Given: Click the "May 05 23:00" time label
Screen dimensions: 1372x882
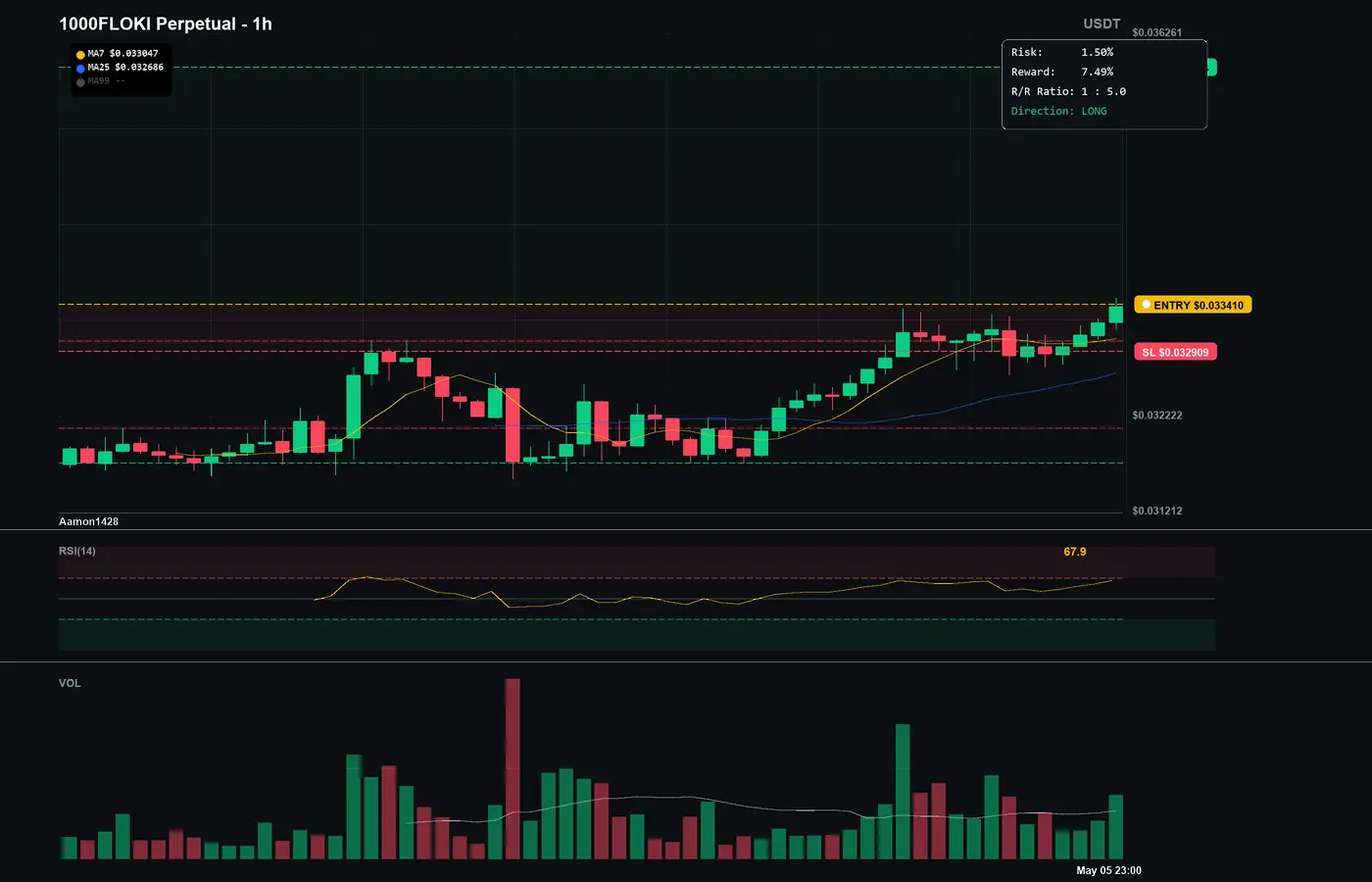Looking at the screenshot, I should click(1108, 870).
